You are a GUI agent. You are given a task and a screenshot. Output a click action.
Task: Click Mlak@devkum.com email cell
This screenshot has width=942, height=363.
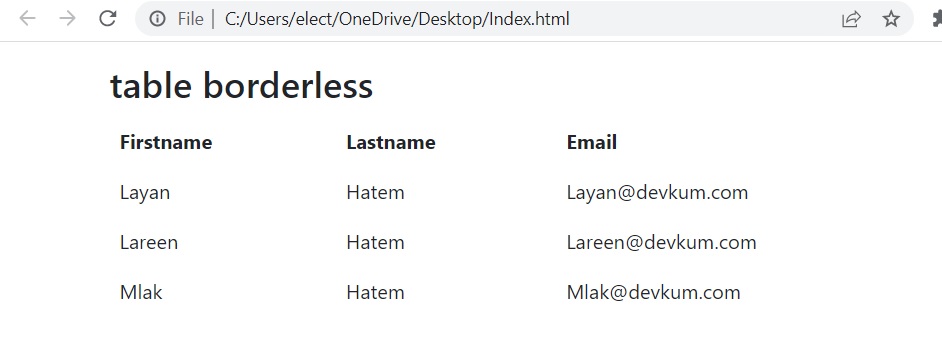point(654,293)
